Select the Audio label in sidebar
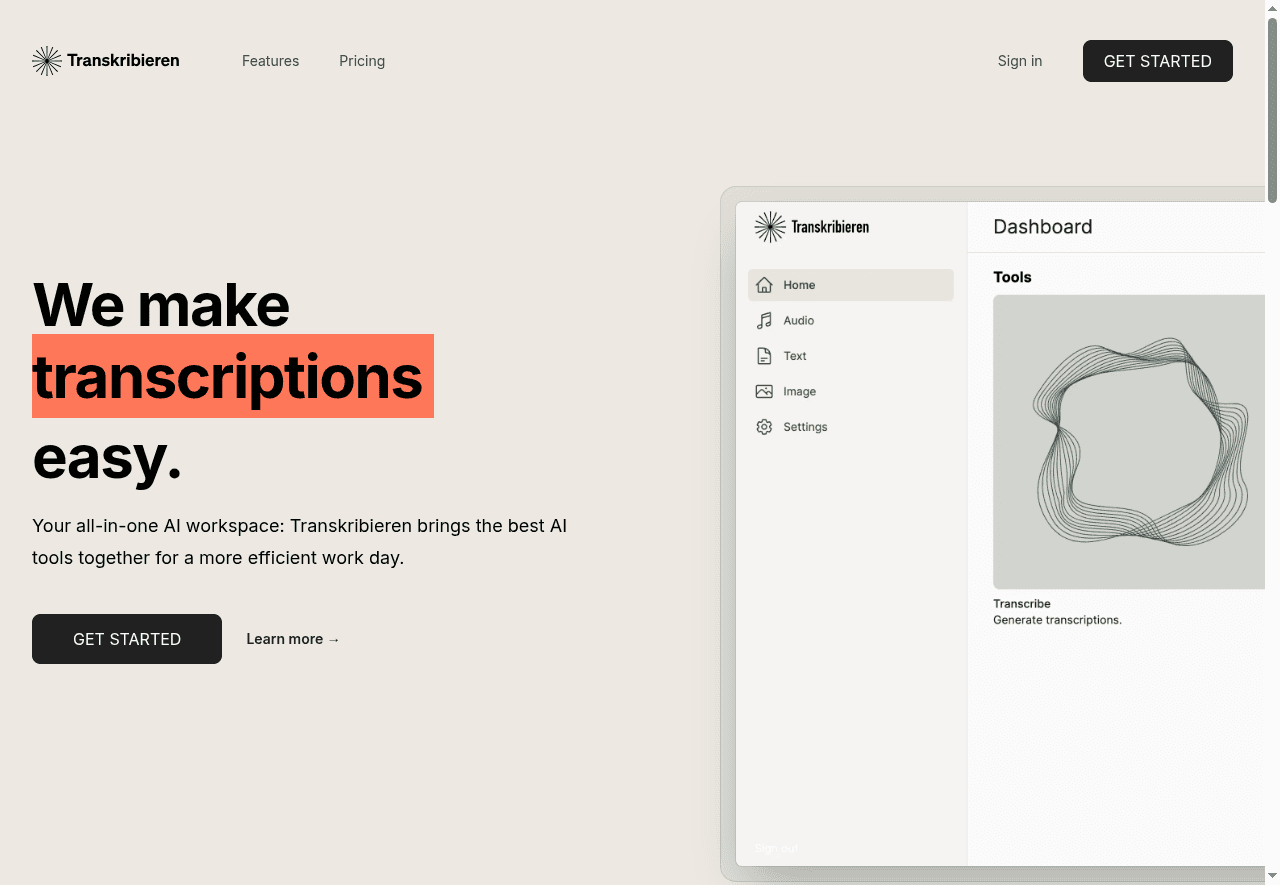The height and width of the screenshot is (885, 1280). [798, 321]
